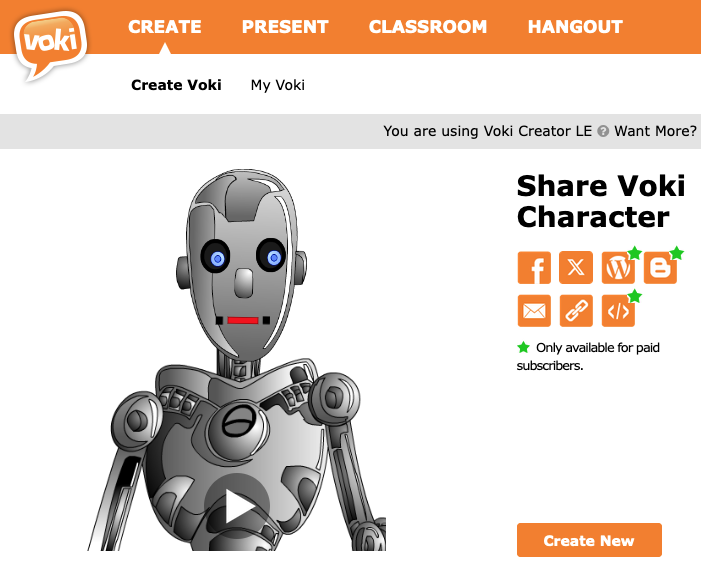Viewport: 701px width, 574px height.
Task: Play the robot Voki character
Action: [x=237, y=506]
